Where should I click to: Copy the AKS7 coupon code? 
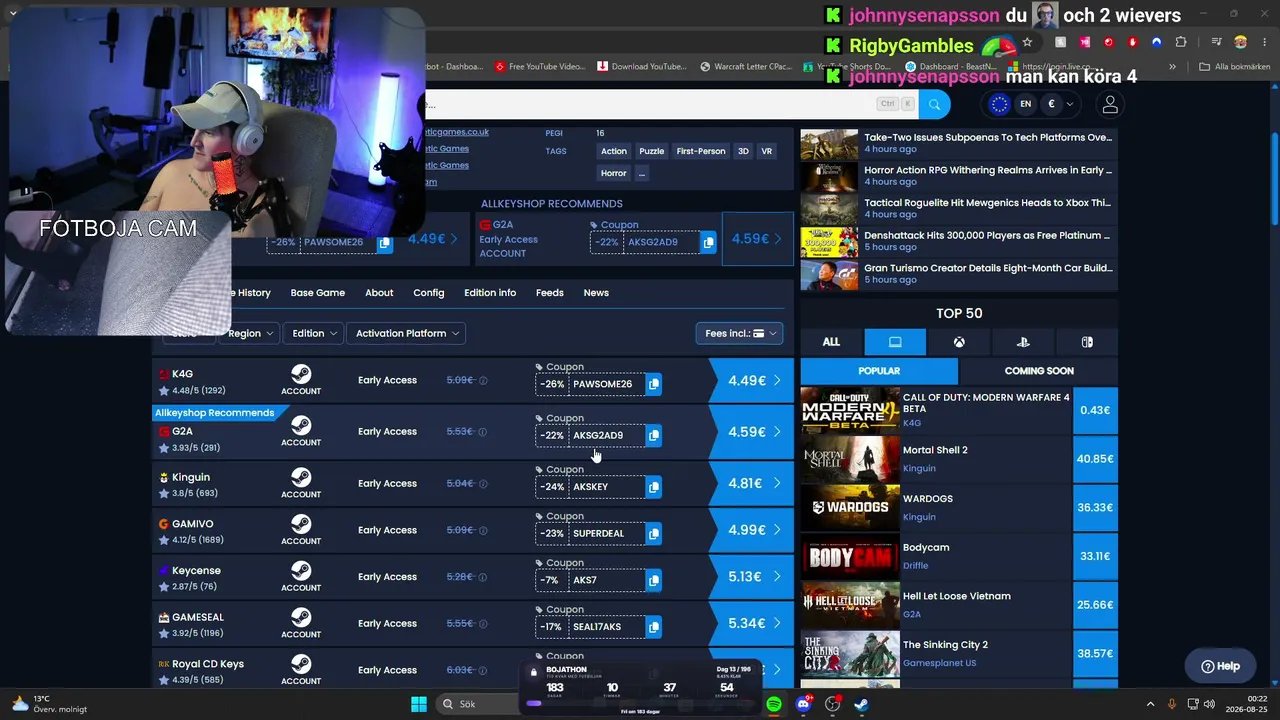coord(653,580)
